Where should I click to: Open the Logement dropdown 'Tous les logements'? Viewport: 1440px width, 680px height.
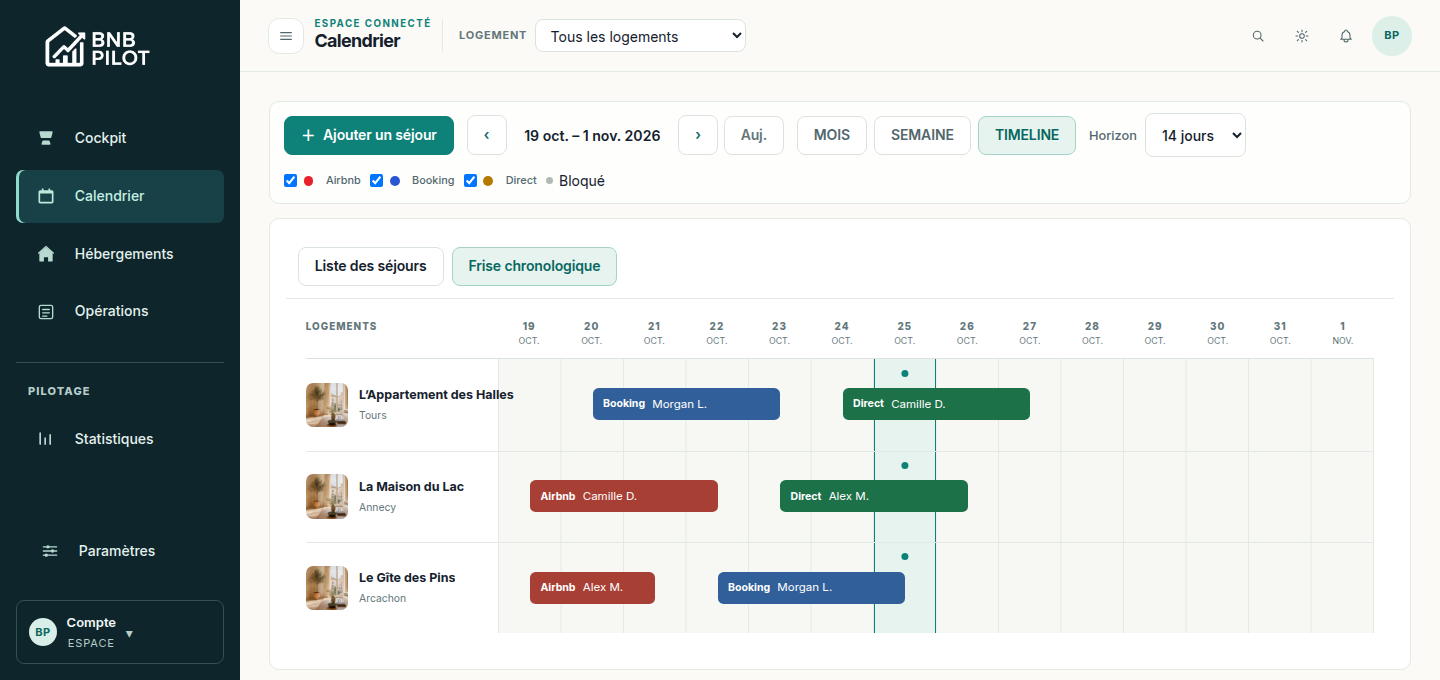[x=641, y=36]
